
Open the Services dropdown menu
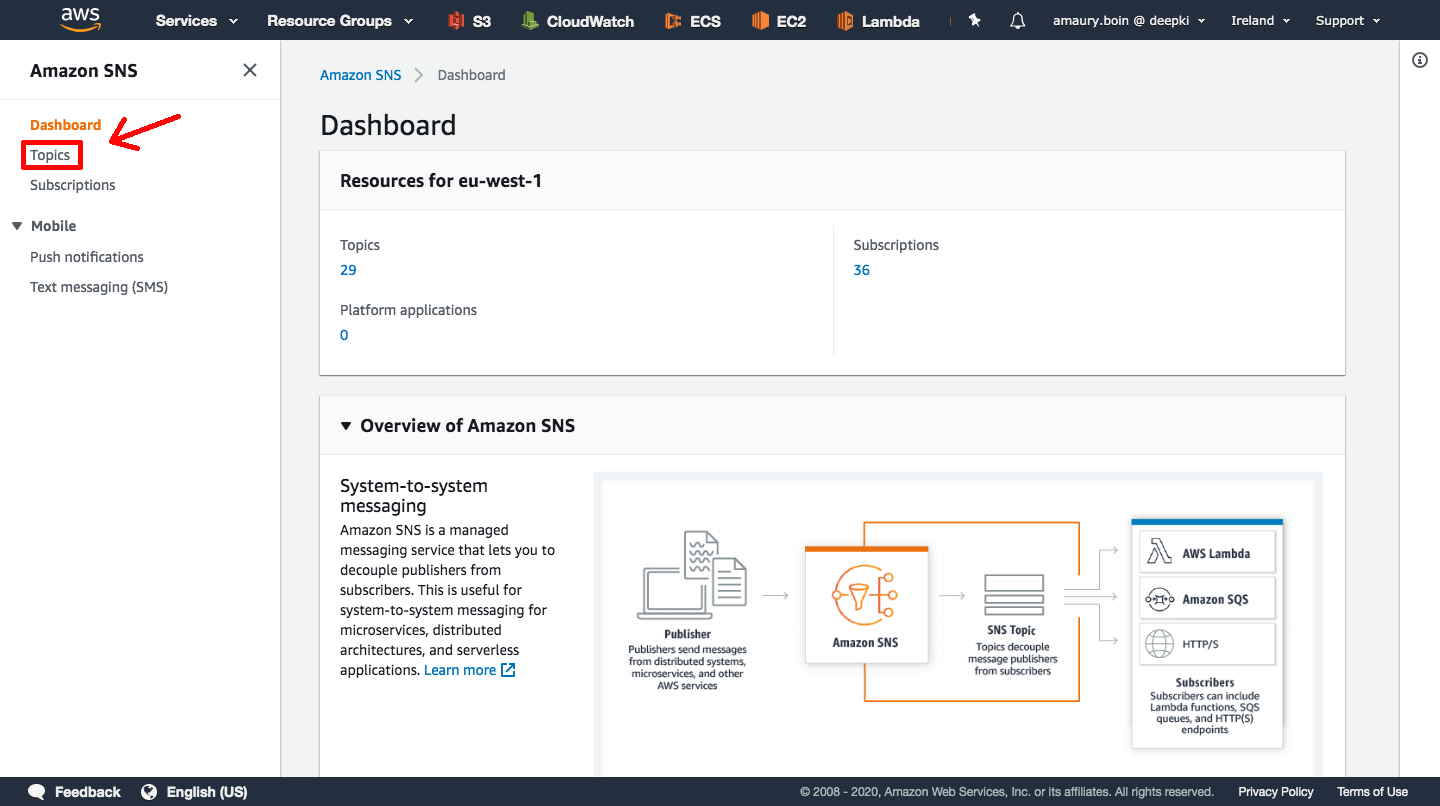tap(197, 21)
